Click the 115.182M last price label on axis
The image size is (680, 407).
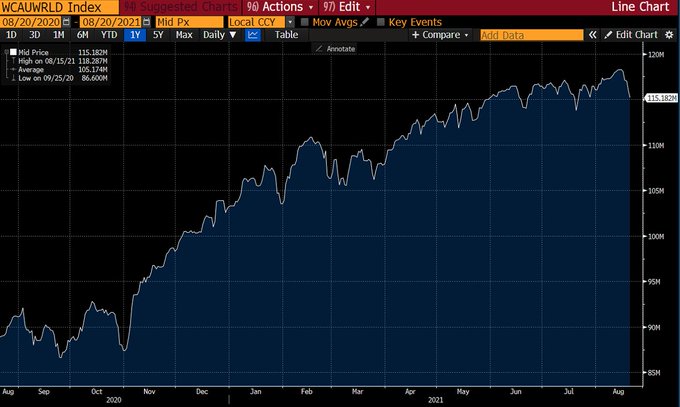[661, 98]
